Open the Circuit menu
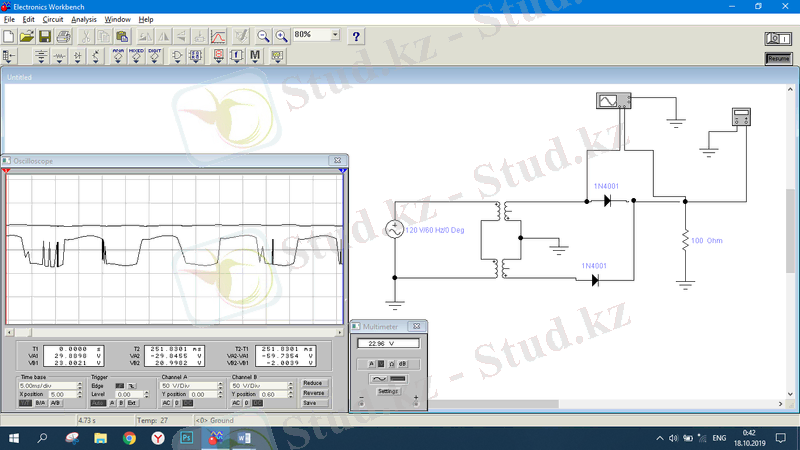This screenshot has height=450, width=800. (52, 19)
